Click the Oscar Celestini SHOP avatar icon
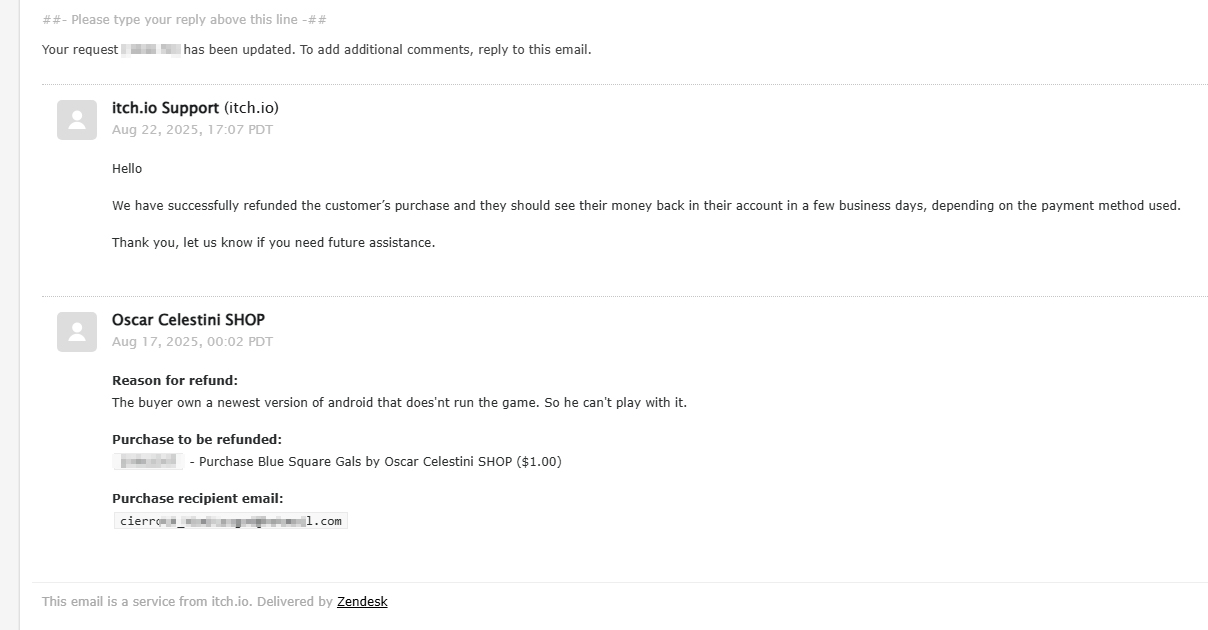 (77, 332)
